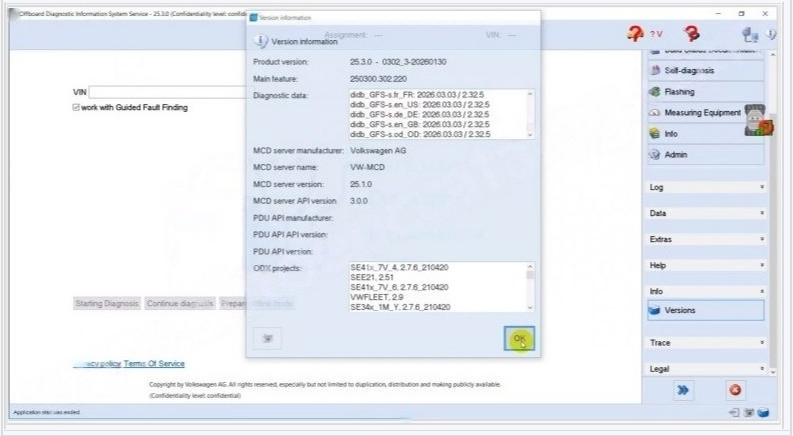Click the VIN input field
The height and width of the screenshot is (436, 793).
pos(168,92)
